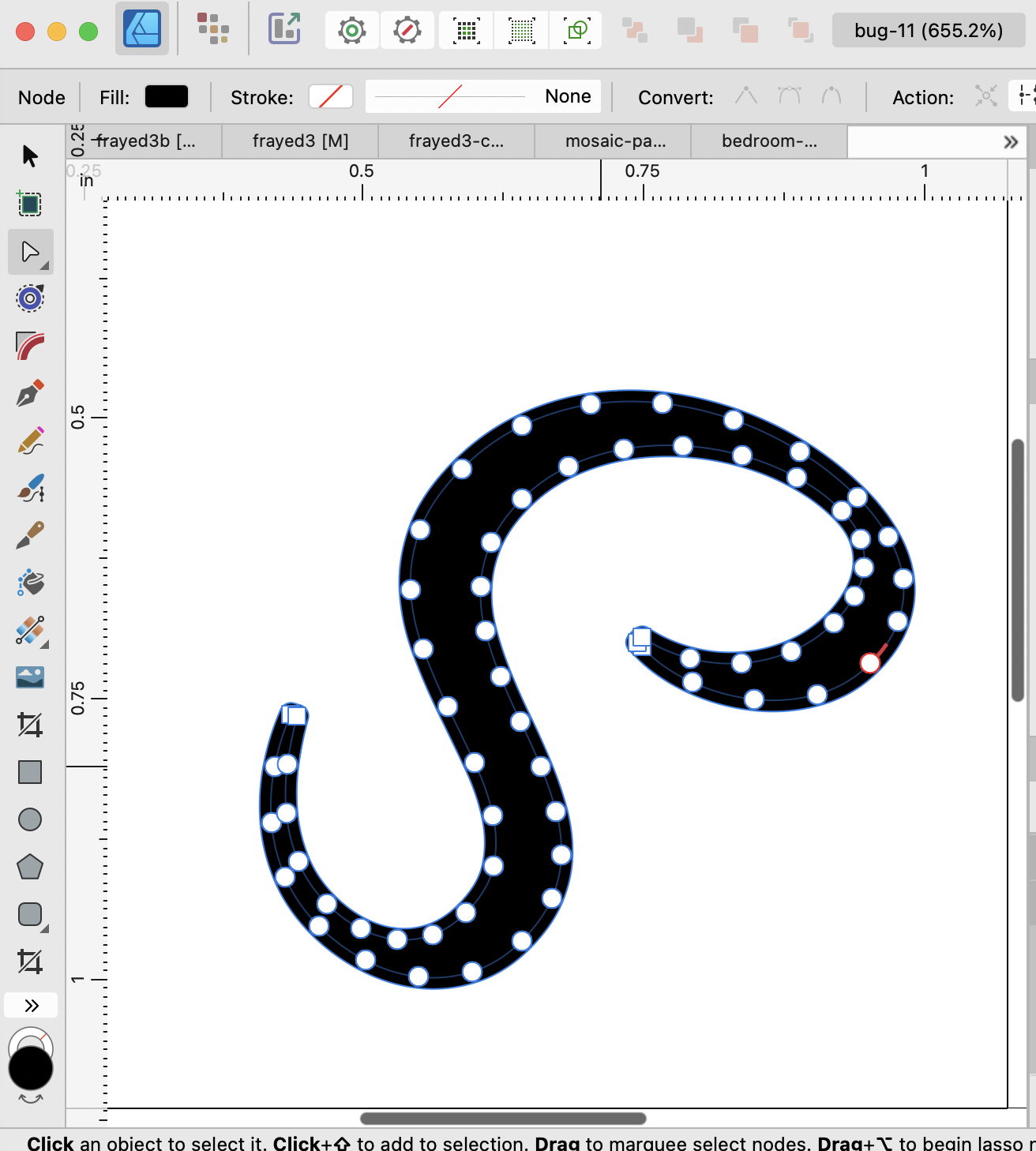Convert node to Sharp
1036x1151 pixels.
[x=746, y=96]
